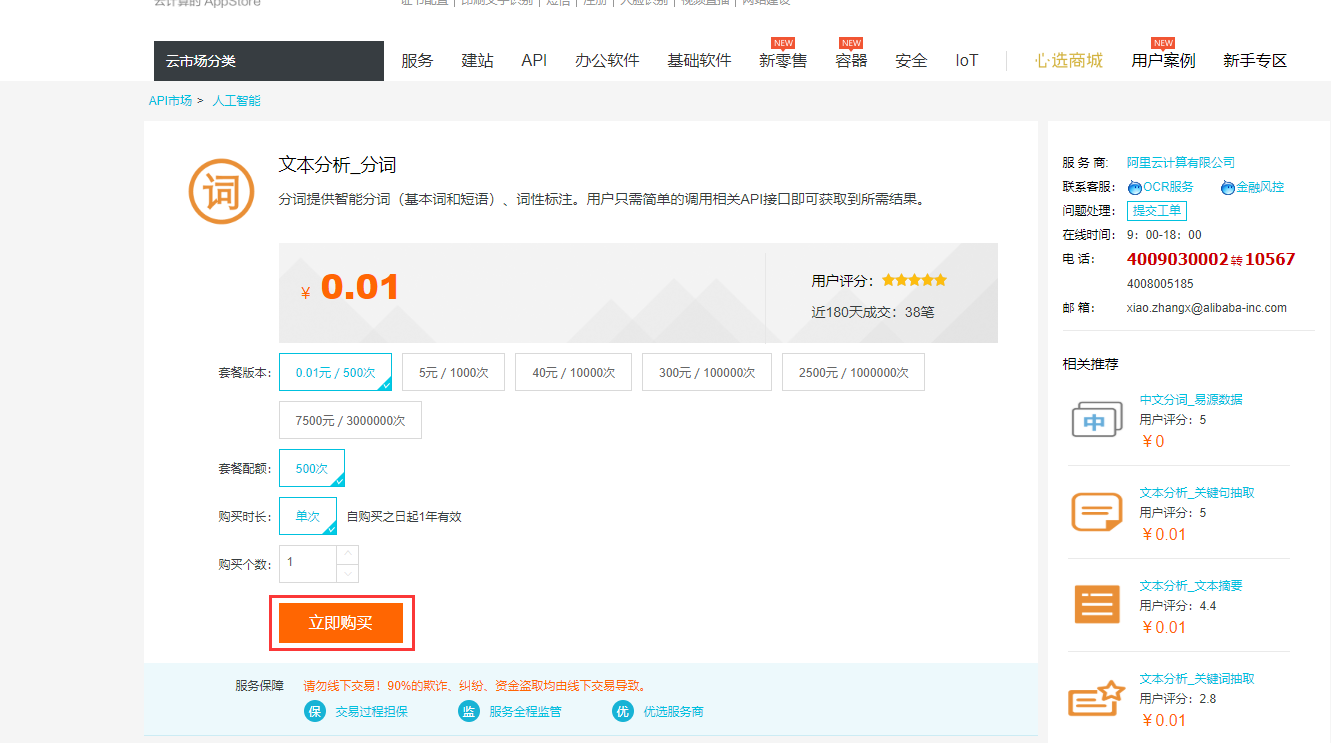Click the 服务全程监管 text label
The width and height of the screenshot is (1331, 743).
(525, 712)
